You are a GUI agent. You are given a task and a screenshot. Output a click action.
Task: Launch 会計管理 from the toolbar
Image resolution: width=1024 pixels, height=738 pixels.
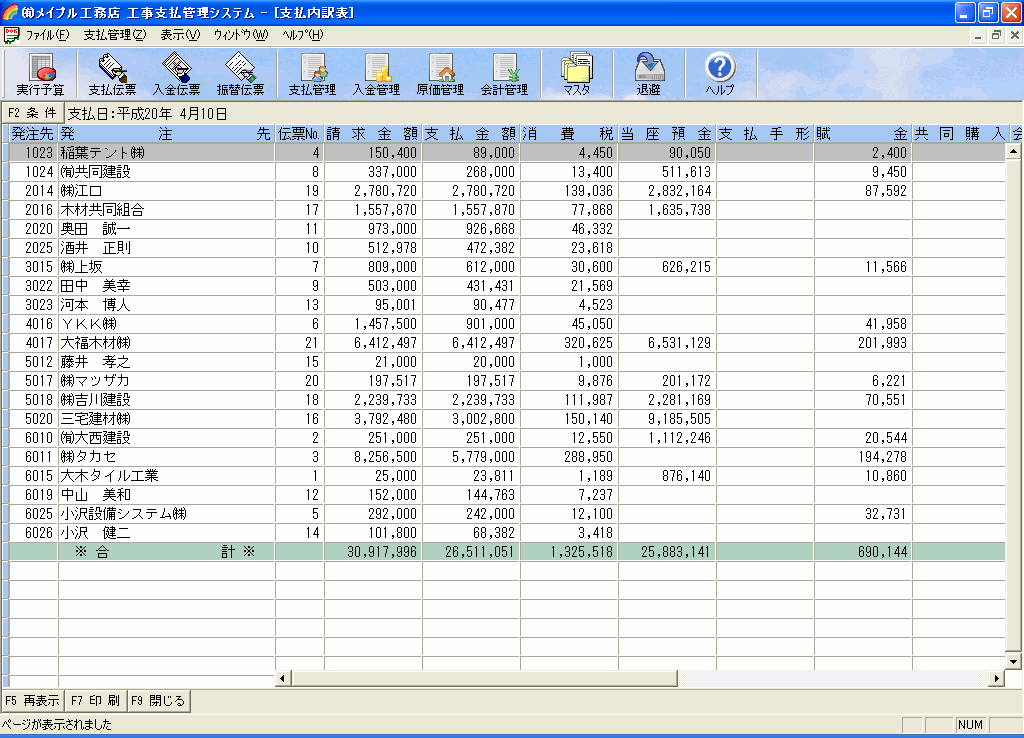pyautogui.click(x=504, y=74)
